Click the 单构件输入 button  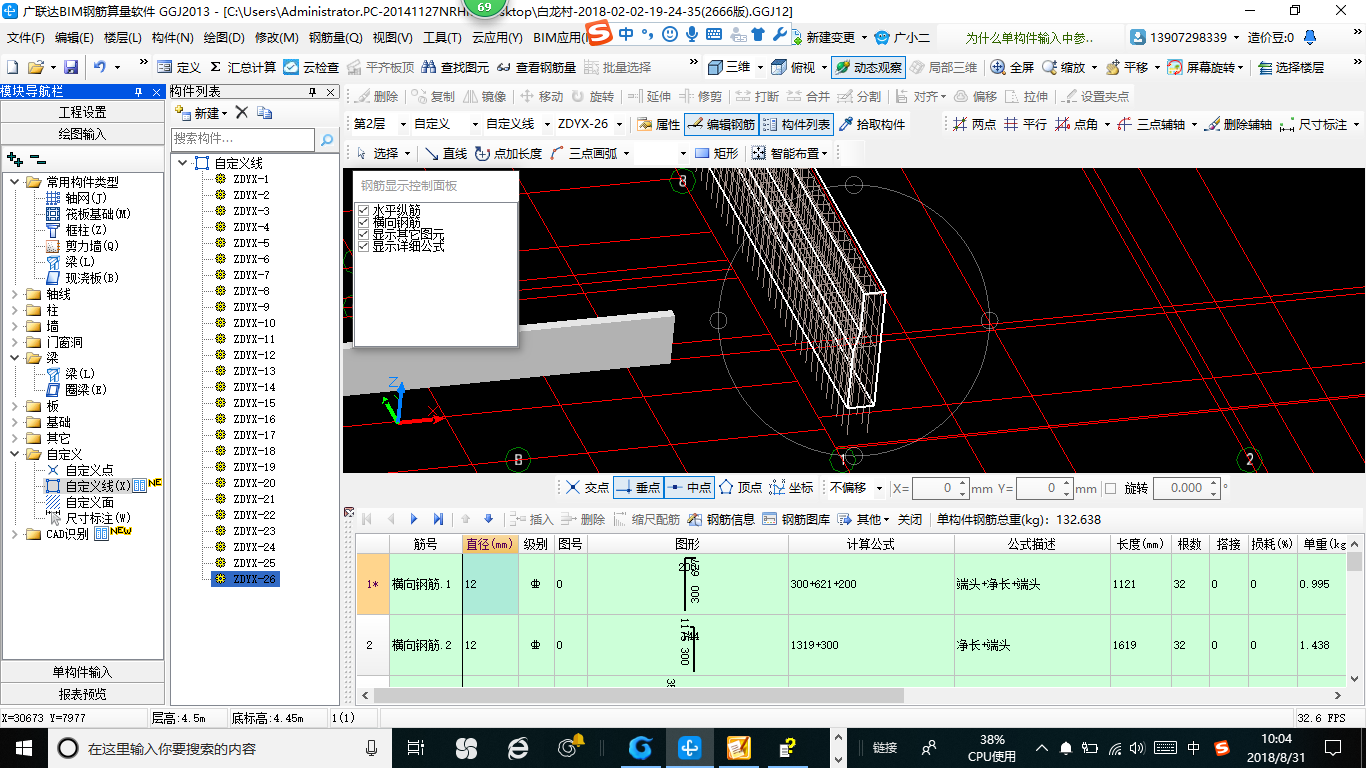coord(83,672)
